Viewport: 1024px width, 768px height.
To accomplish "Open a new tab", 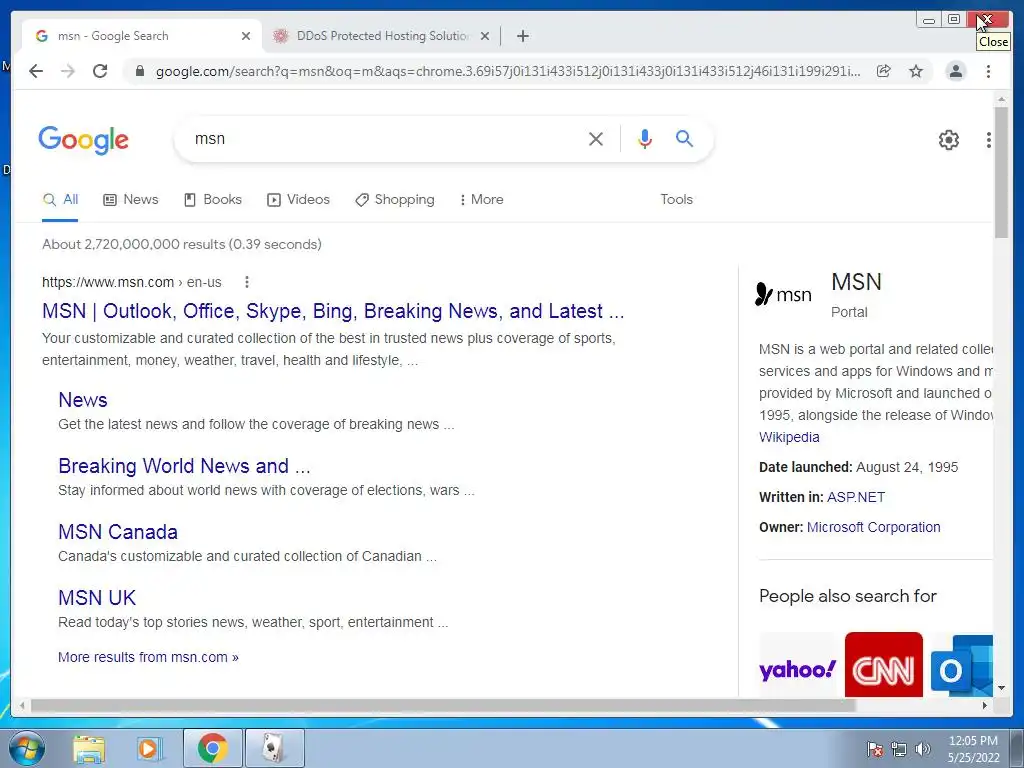I will tap(522, 36).
